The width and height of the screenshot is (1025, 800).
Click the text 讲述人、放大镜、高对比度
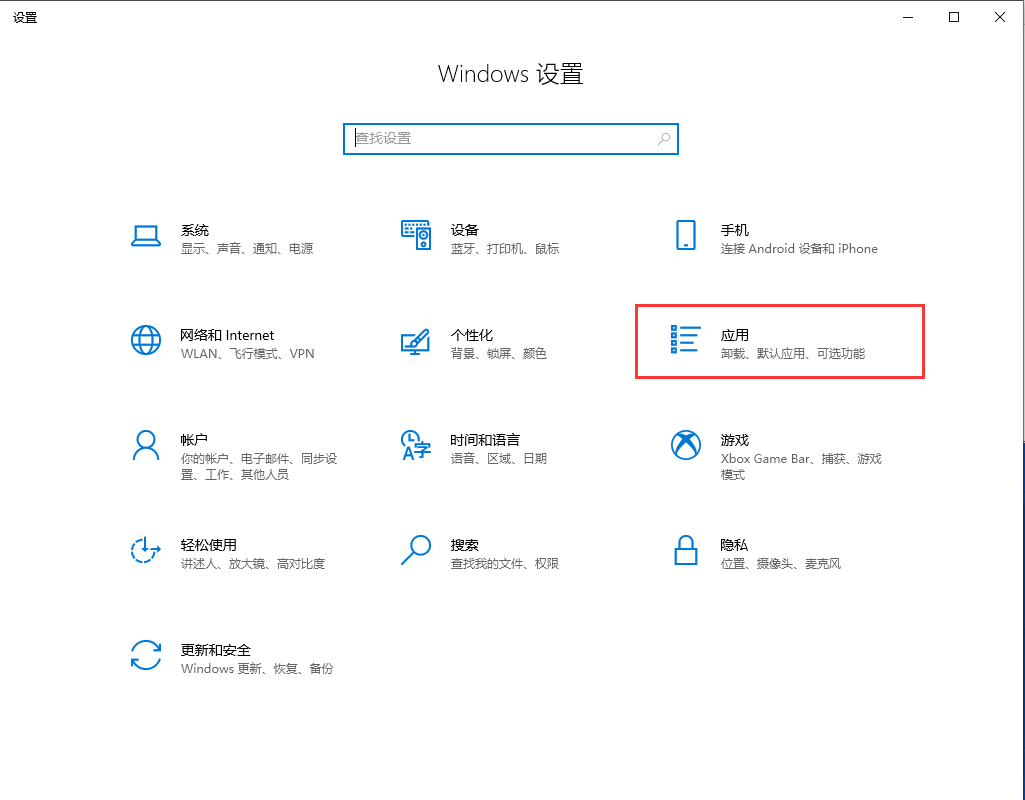pyautogui.click(x=253, y=563)
